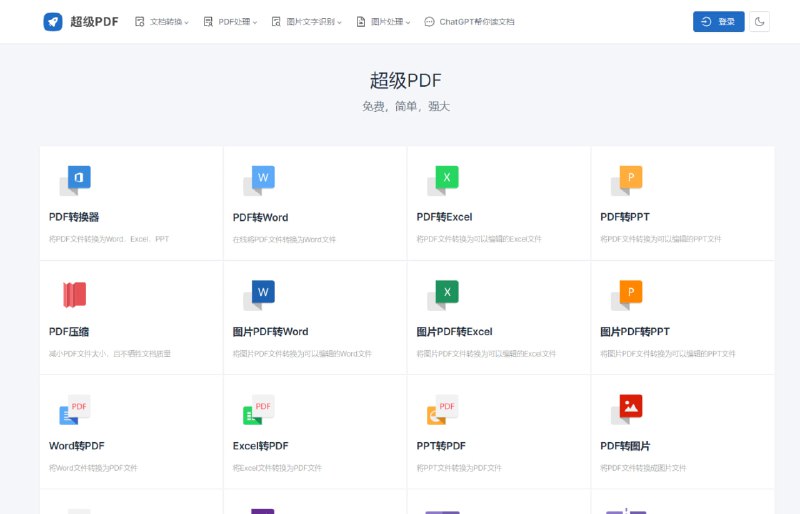
Task: Click the PDF转换器 Office icon
Action: (x=76, y=180)
